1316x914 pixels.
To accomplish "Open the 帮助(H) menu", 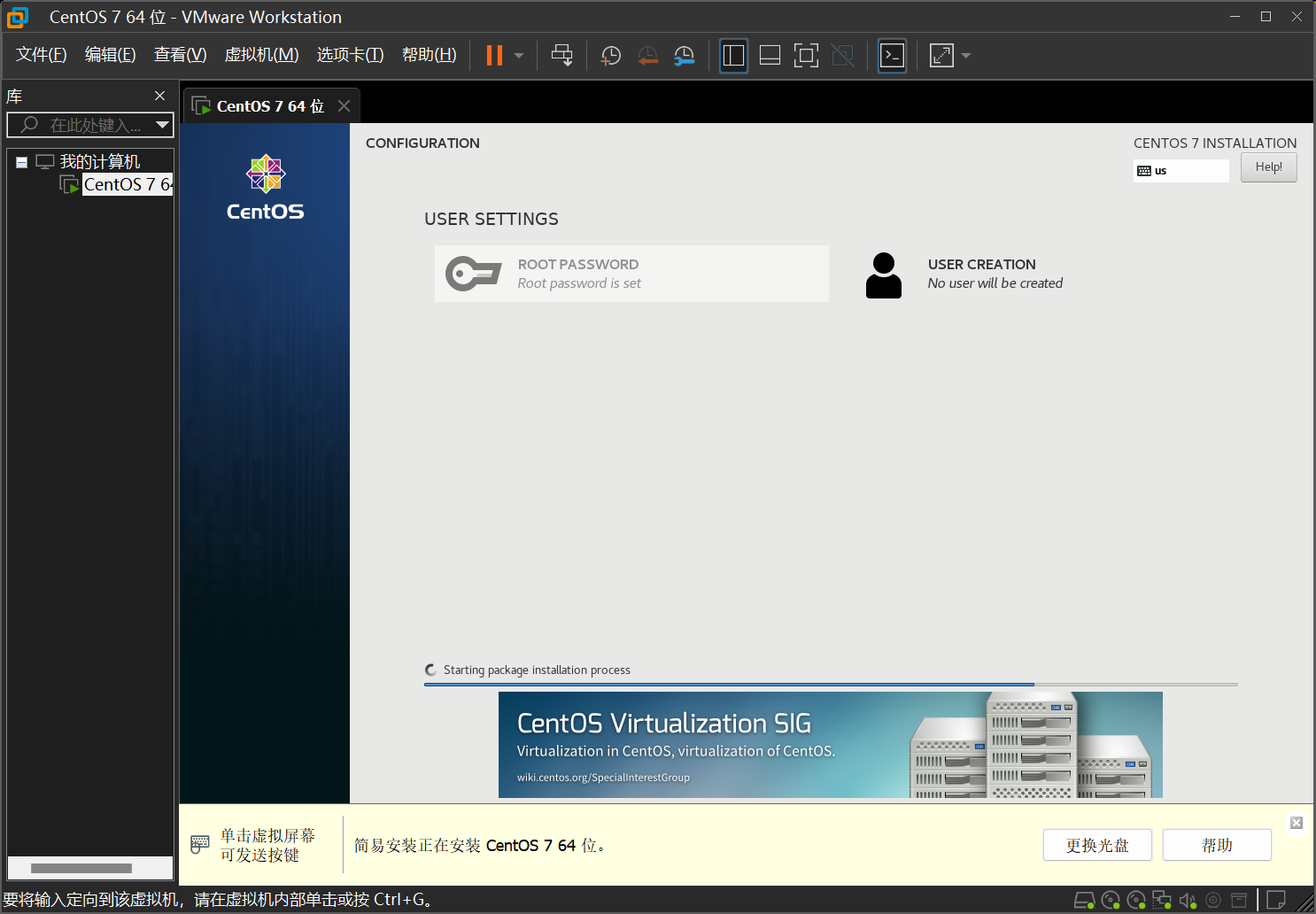I will (x=429, y=55).
